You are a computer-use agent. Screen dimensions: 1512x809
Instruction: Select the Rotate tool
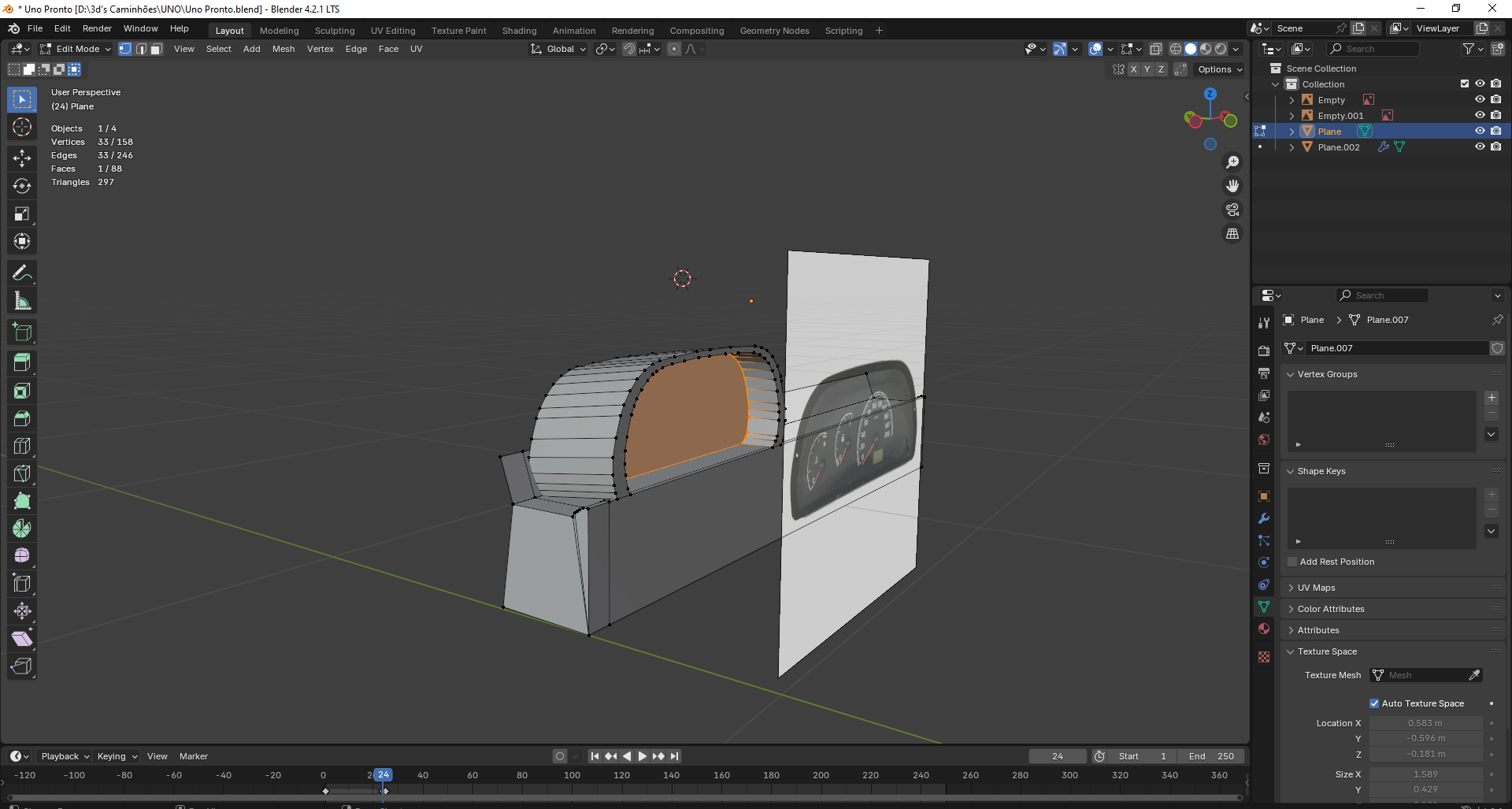22,187
